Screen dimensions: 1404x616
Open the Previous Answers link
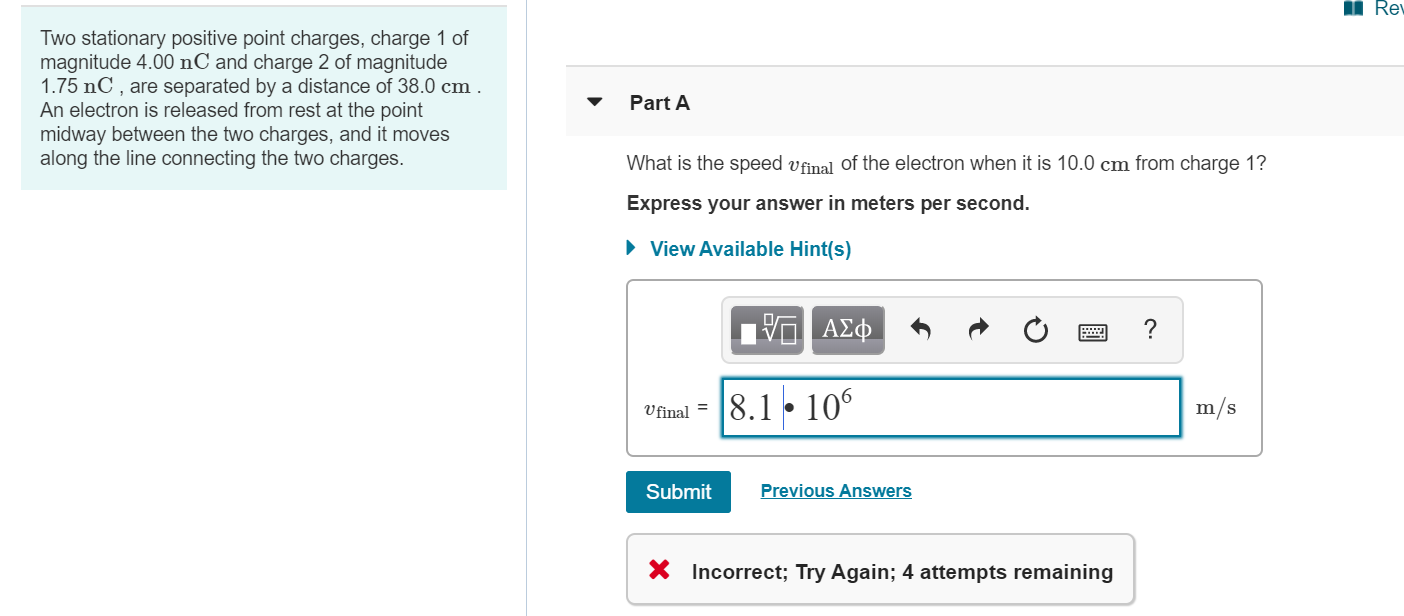tap(836, 491)
